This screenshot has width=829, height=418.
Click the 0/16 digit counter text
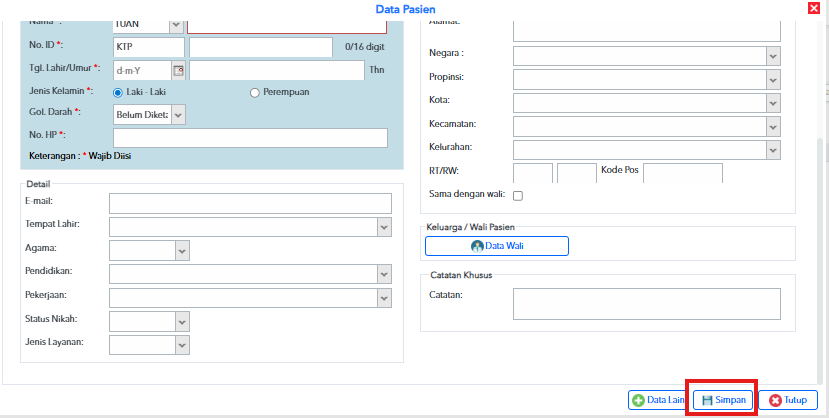365,47
